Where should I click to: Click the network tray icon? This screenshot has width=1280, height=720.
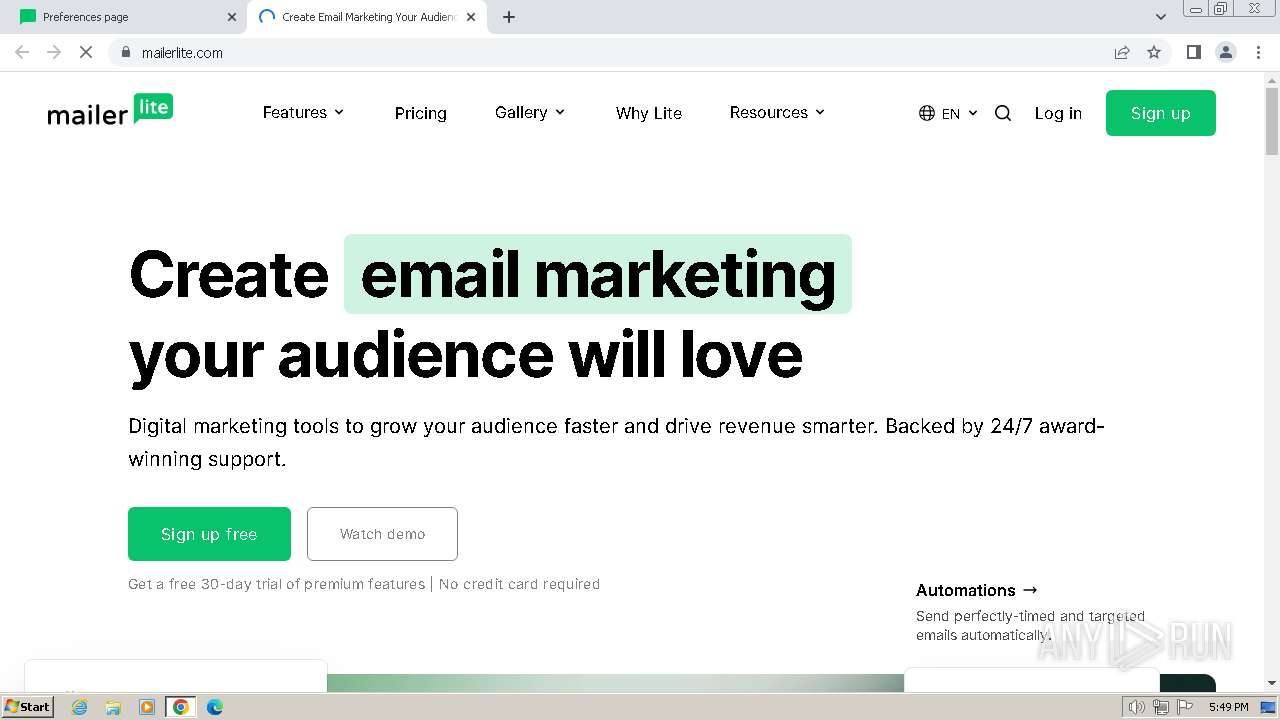[x=1161, y=707]
